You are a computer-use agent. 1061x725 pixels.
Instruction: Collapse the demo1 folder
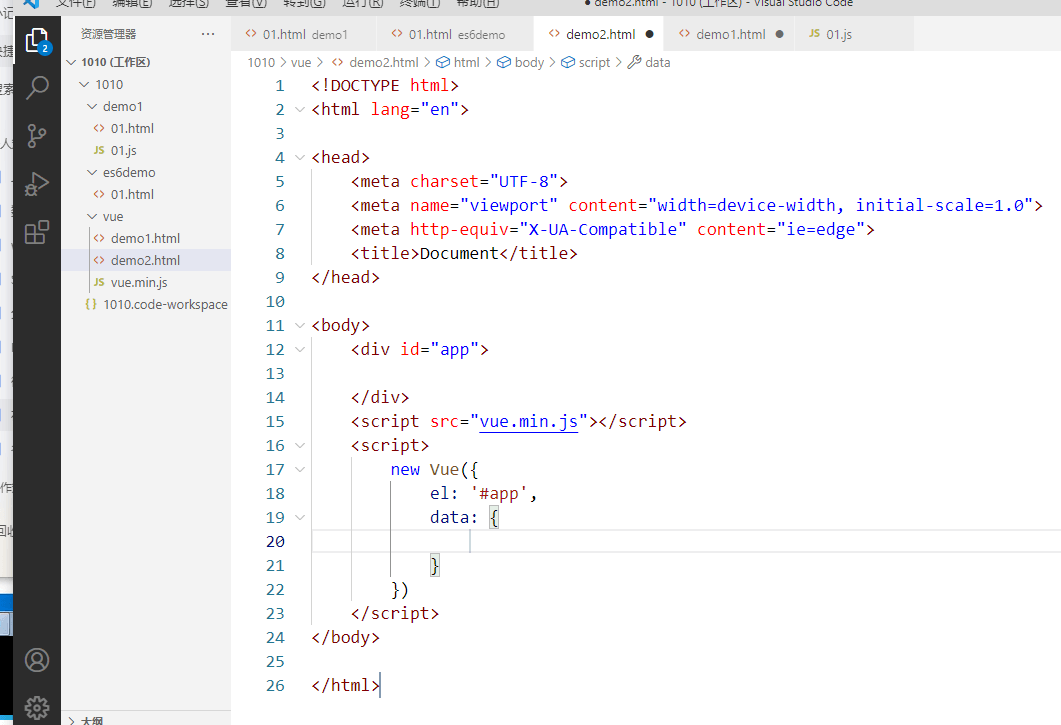tap(93, 106)
